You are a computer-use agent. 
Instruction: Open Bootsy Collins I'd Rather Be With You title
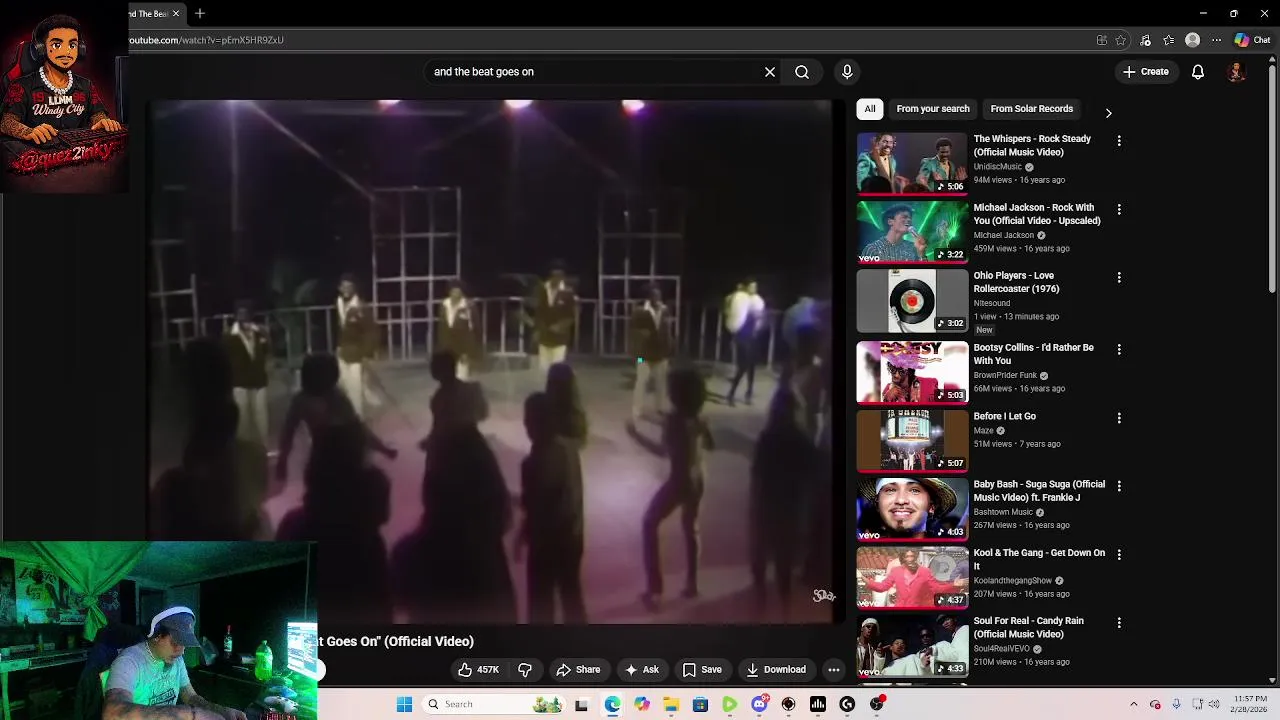tap(1034, 354)
